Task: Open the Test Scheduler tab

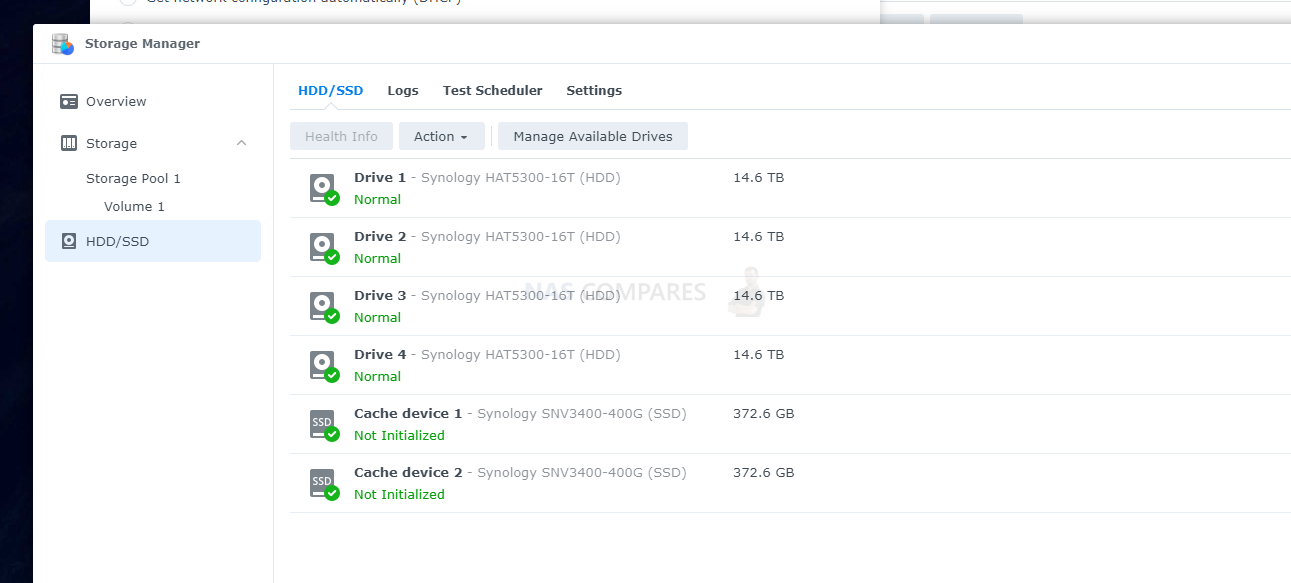Action: pyautogui.click(x=493, y=90)
